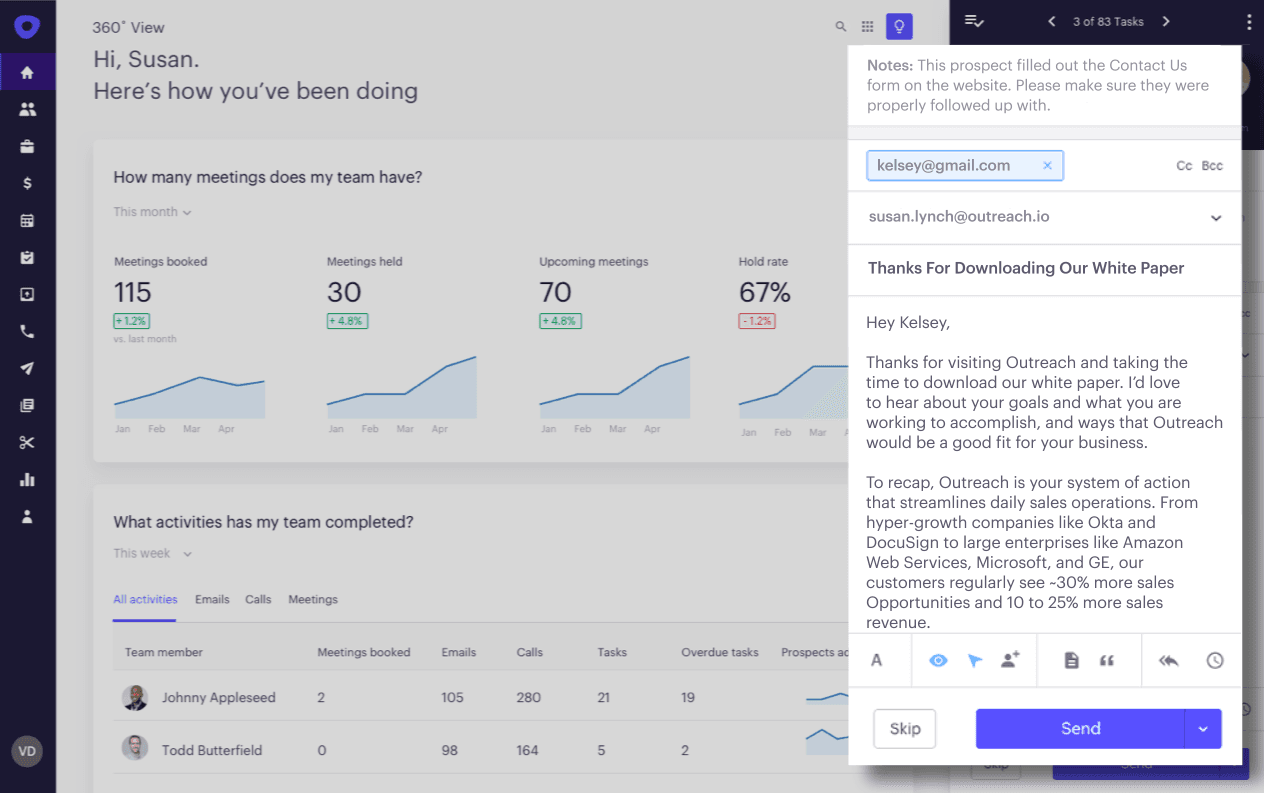1264x793 pixels.
Task: Click the scissors Snippets sidebar icon
Action: point(27,443)
